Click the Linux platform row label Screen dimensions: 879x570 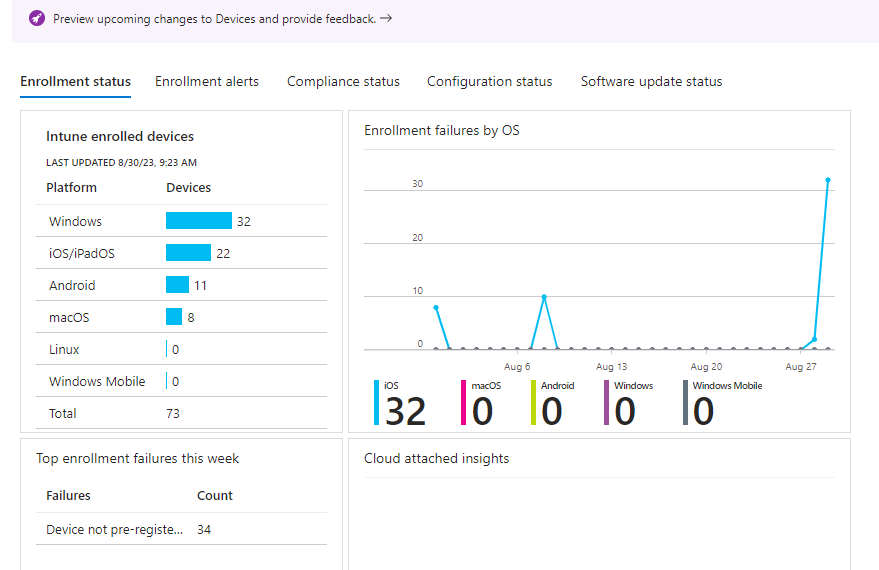(x=64, y=349)
